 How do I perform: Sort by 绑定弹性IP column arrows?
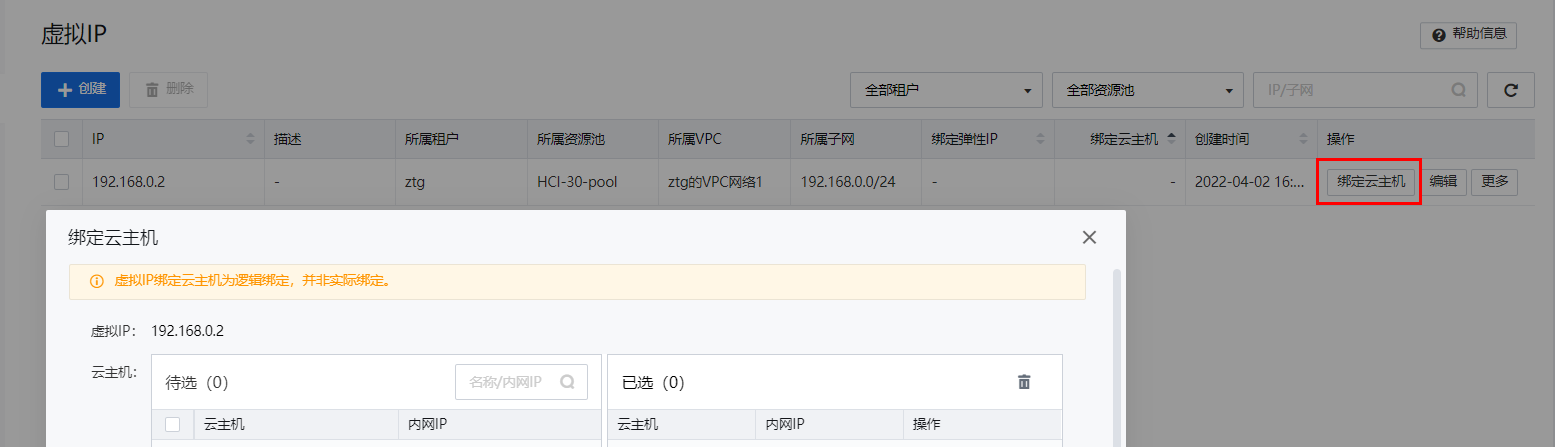click(1041, 139)
